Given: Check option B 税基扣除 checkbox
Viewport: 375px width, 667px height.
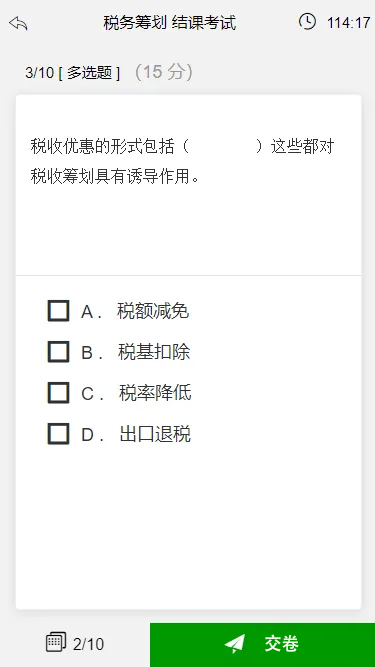Looking at the screenshot, I should coord(58,352).
